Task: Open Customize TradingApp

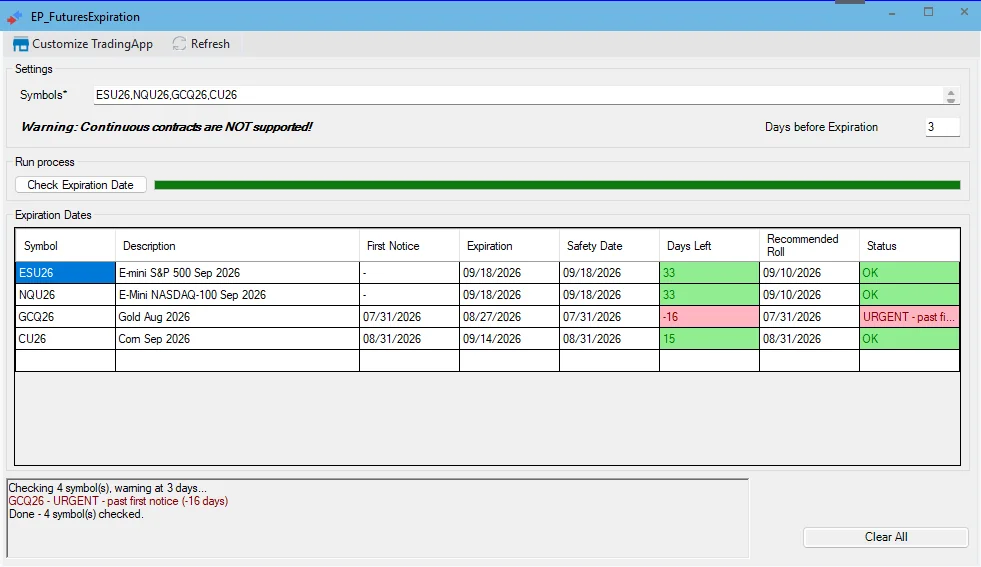Action: [x=83, y=44]
